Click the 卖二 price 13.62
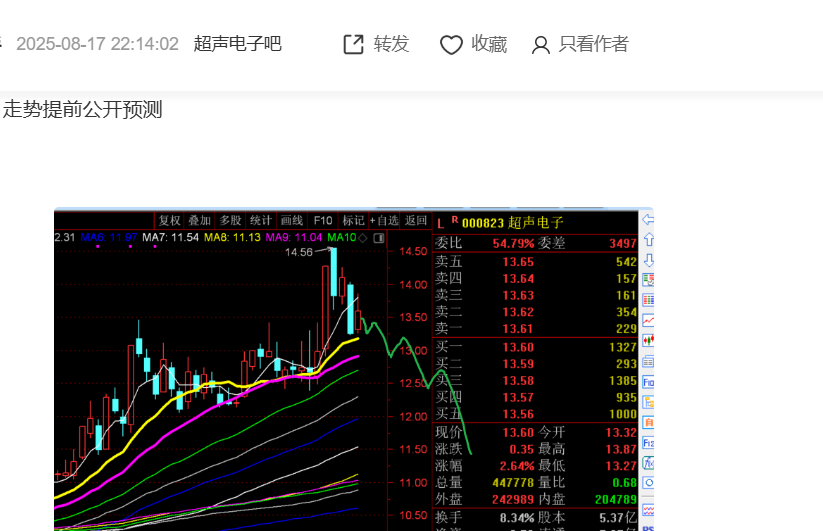The width and height of the screenshot is (823, 531). coord(518,312)
